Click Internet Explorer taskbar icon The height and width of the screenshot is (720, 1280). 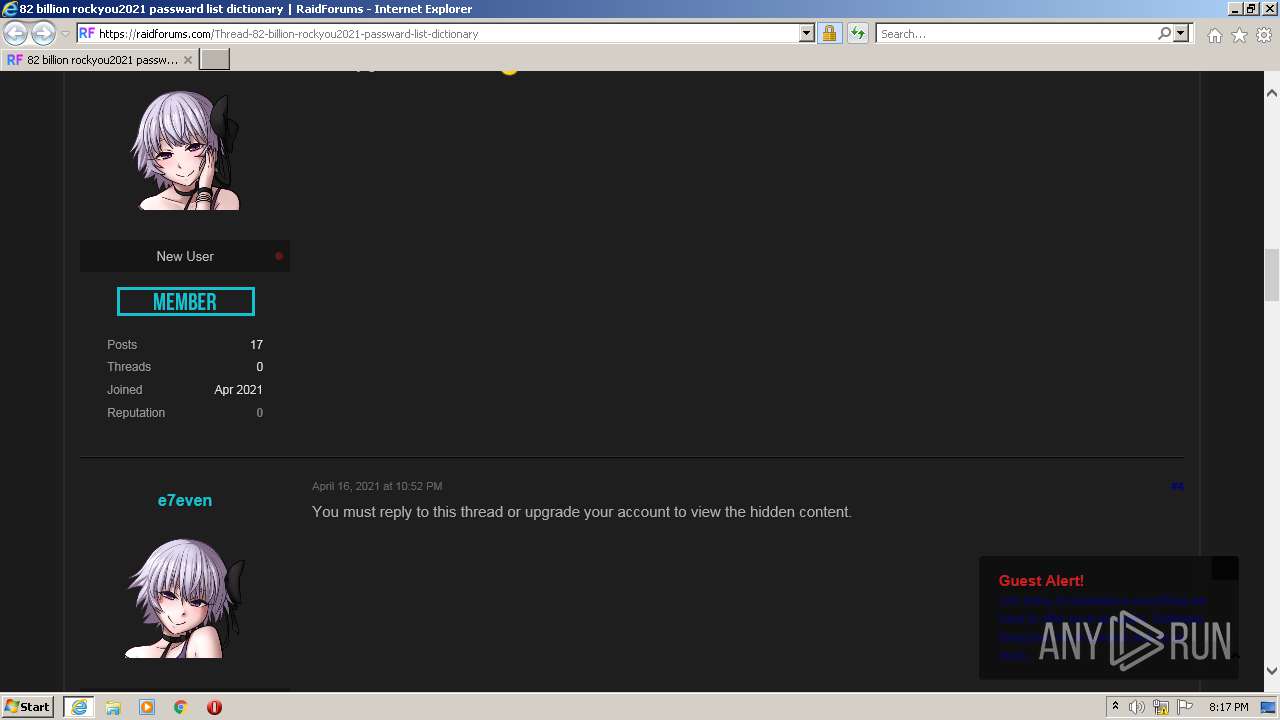click(x=79, y=707)
